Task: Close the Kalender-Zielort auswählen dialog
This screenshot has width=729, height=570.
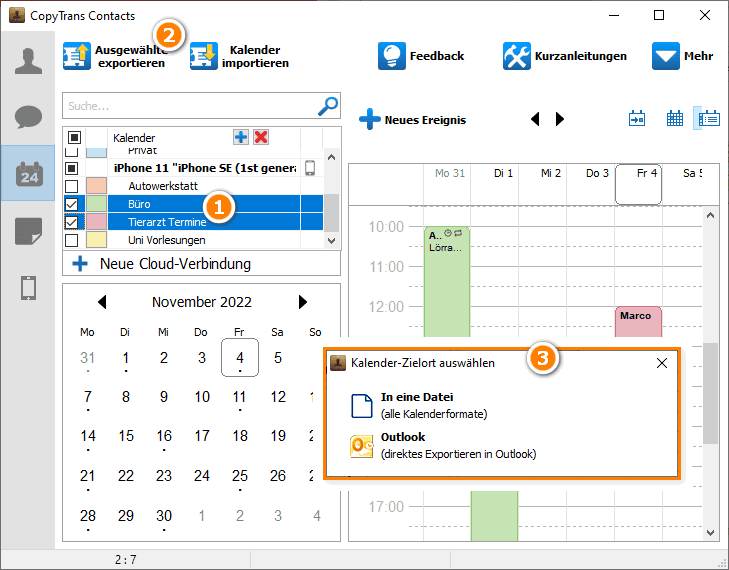Action: pyautogui.click(x=662, y=363)
